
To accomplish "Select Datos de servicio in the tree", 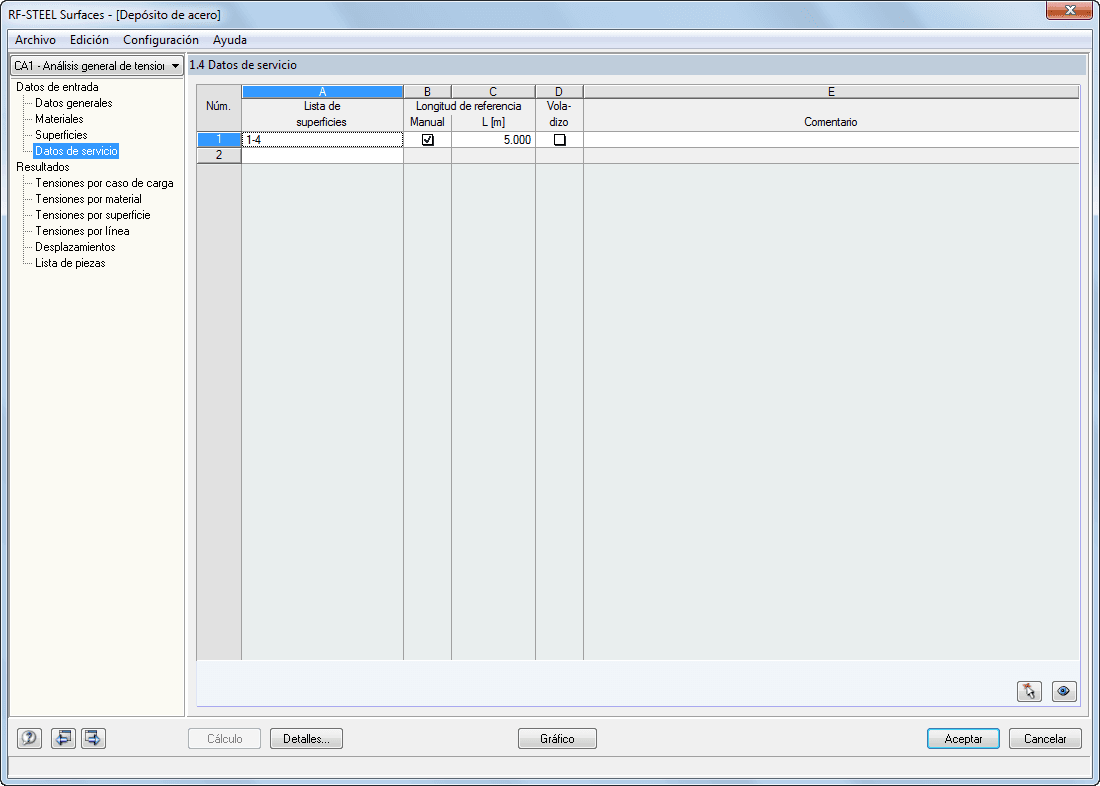I will 76,151.
